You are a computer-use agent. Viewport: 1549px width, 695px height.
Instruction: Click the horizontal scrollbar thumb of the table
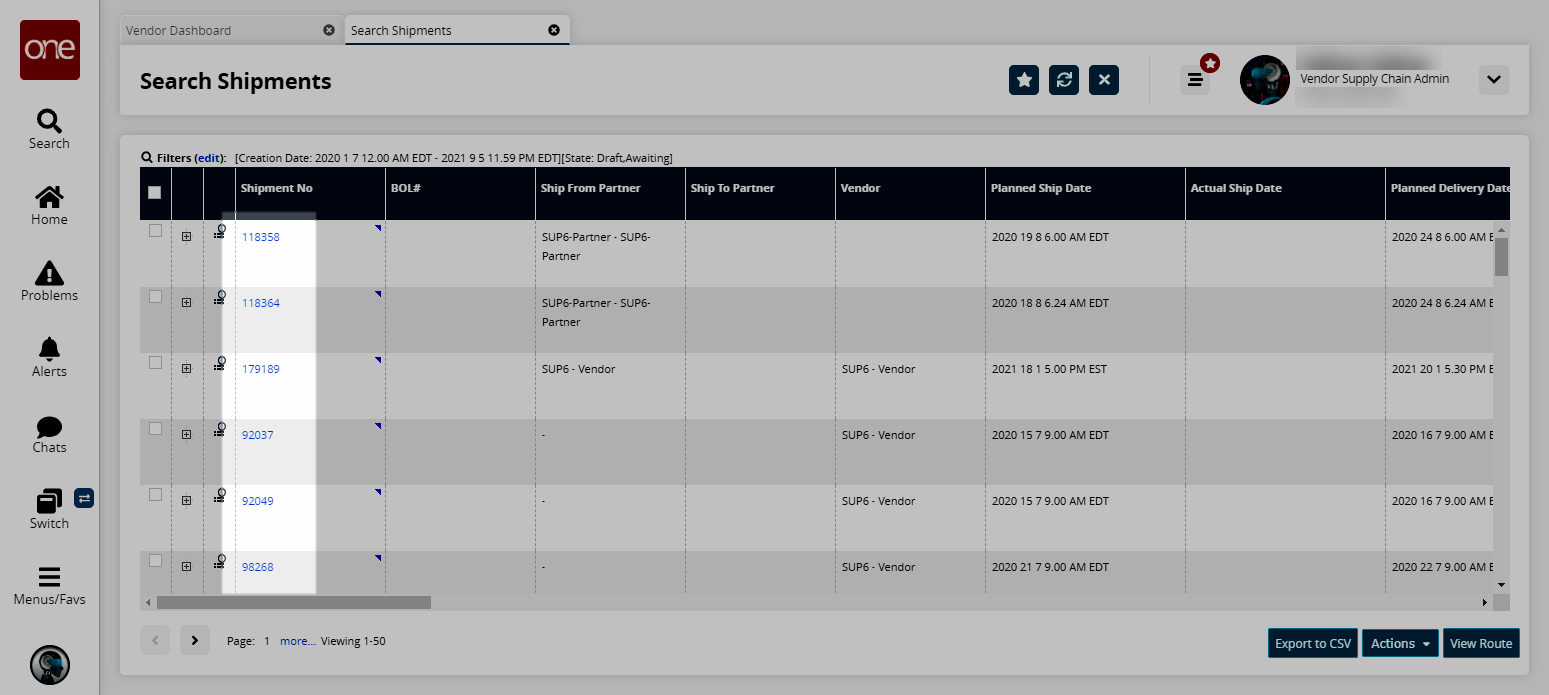pos(294,602)
